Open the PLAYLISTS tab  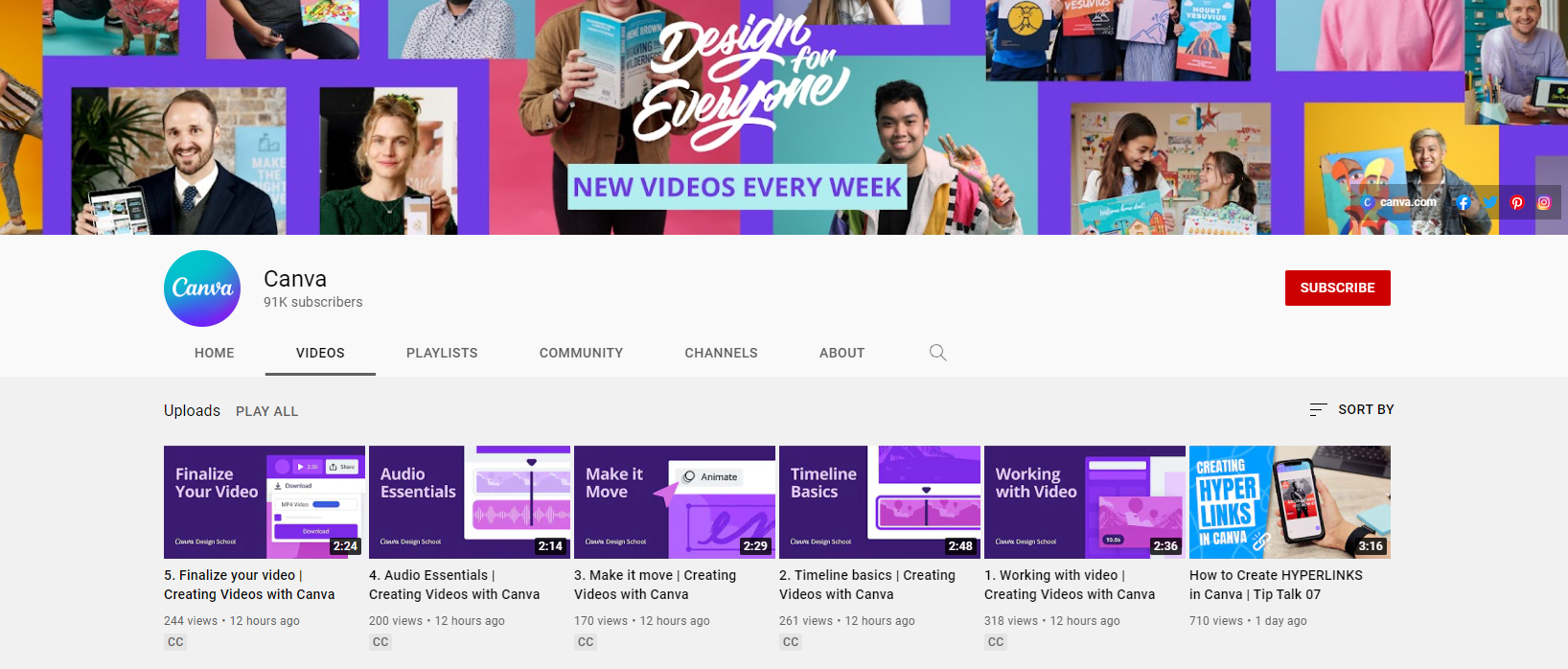442,353
